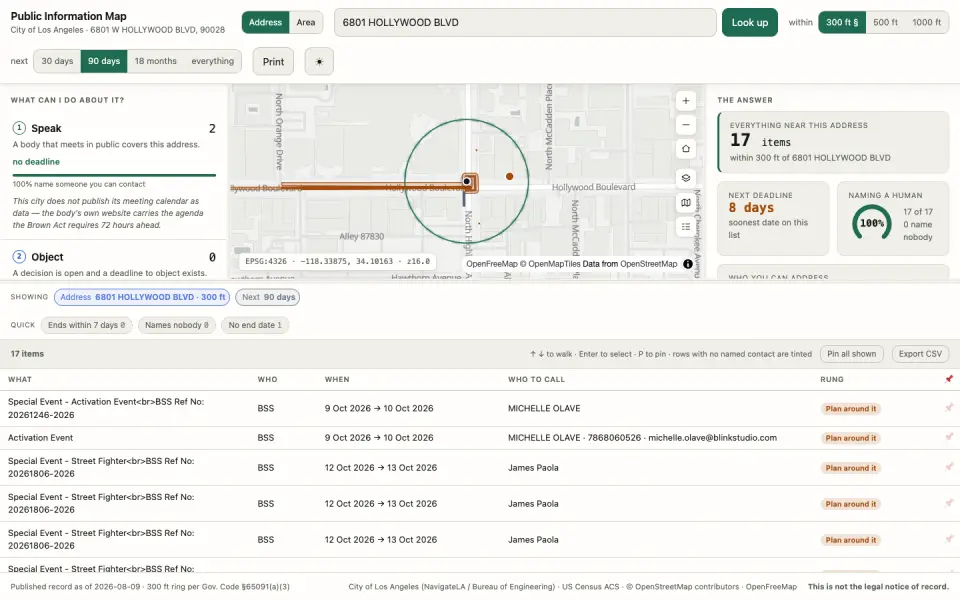Toggle quick filter Ends within 7 days

pyautogui.click(x=86, y=325)
